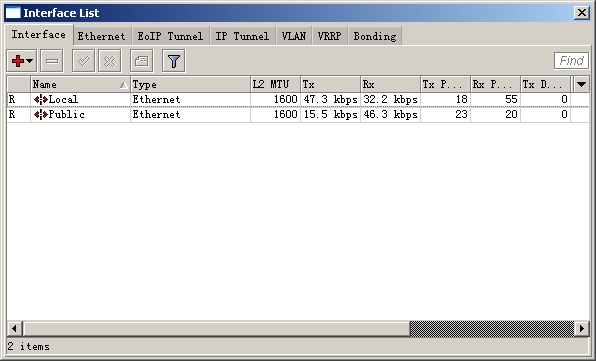Screen dimensions: 596x361
Task: Switch to the Bonding tab
Action: (375, 36)
